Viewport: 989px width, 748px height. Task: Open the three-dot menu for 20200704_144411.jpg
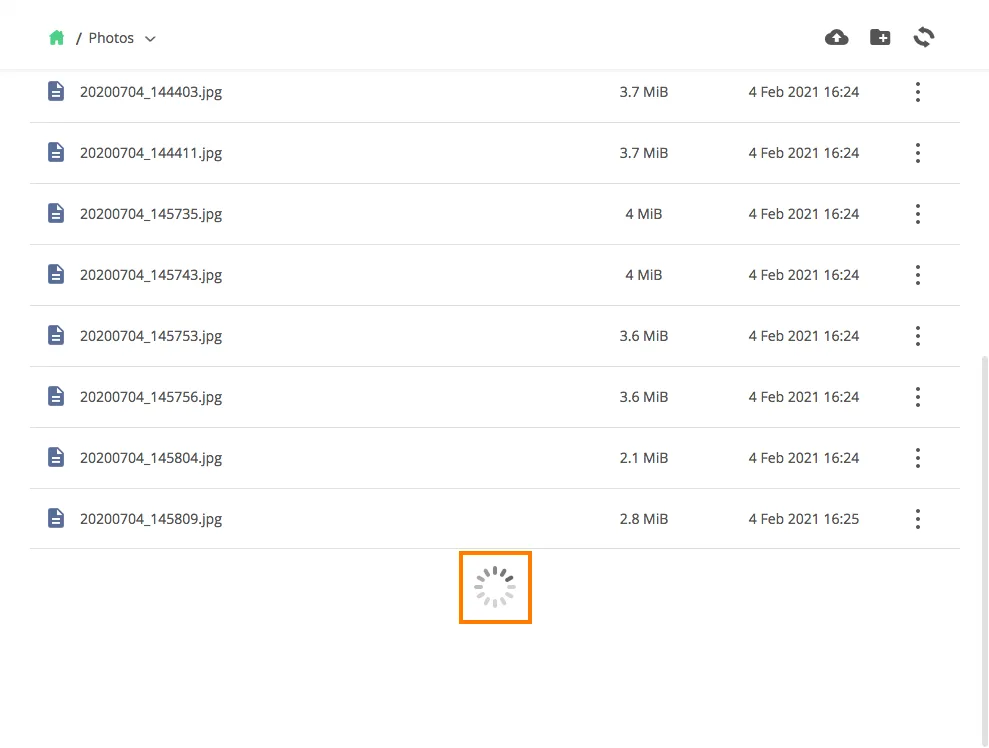click(917, 153)
